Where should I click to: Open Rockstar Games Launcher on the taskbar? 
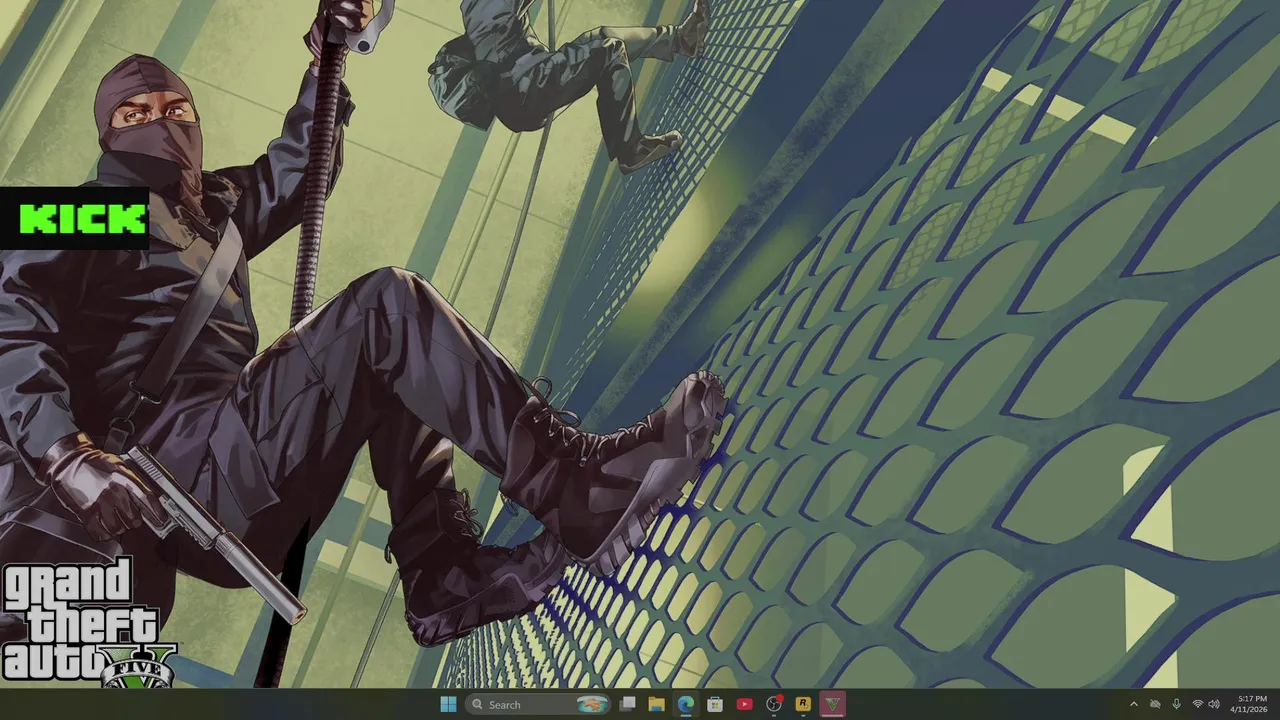(803, 704)
